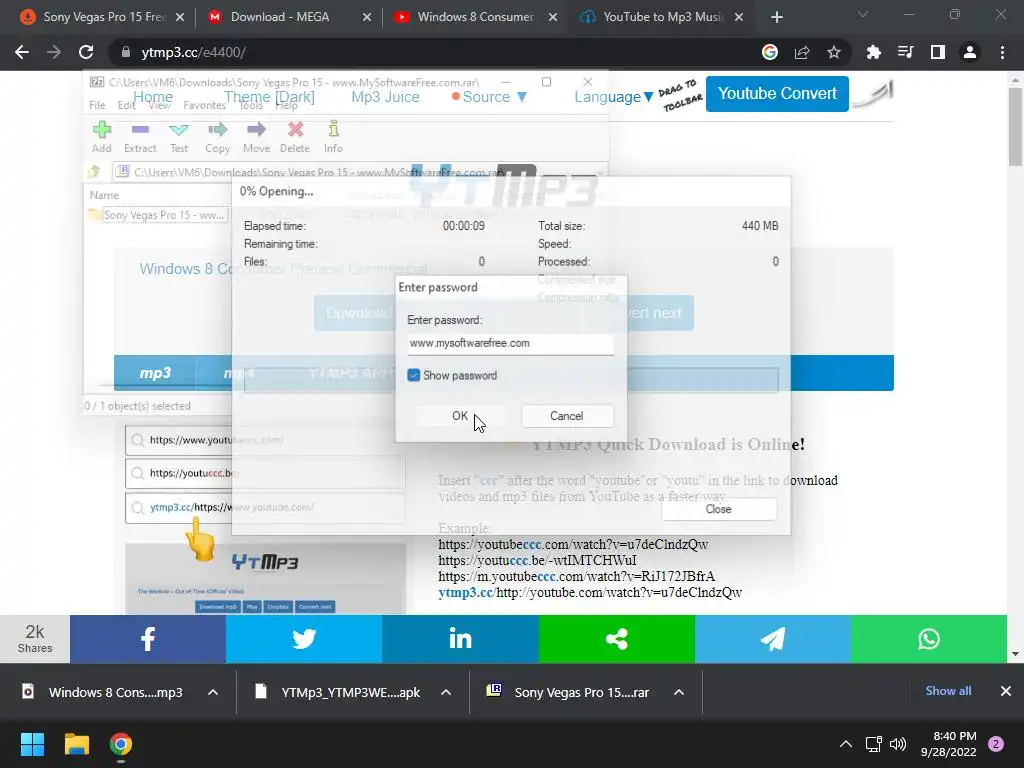Open the notification badge in system tray

[996, 744]
